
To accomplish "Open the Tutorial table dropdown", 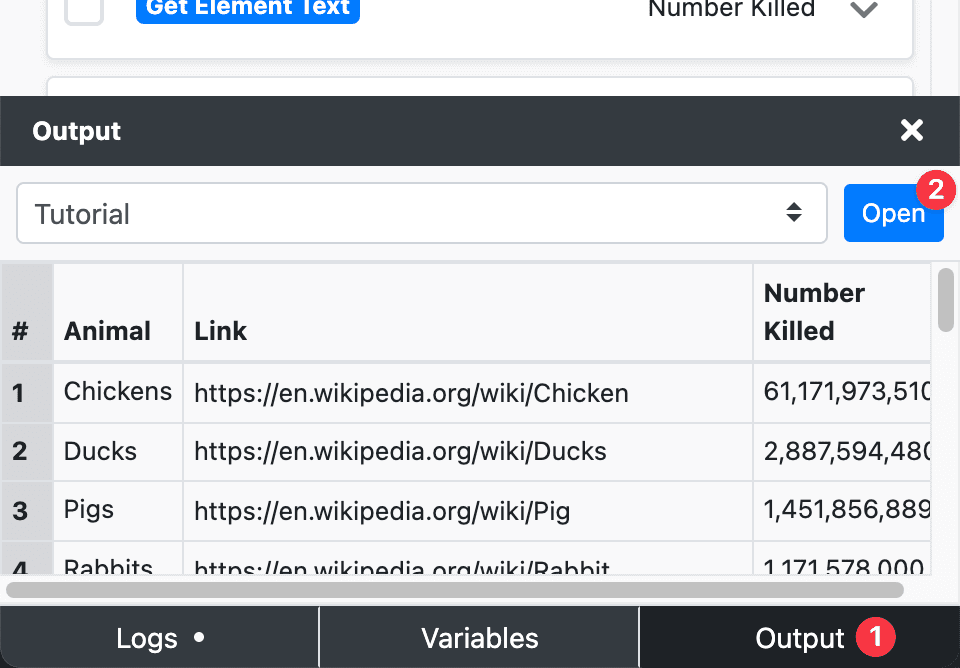I will (x=421, y=213).
